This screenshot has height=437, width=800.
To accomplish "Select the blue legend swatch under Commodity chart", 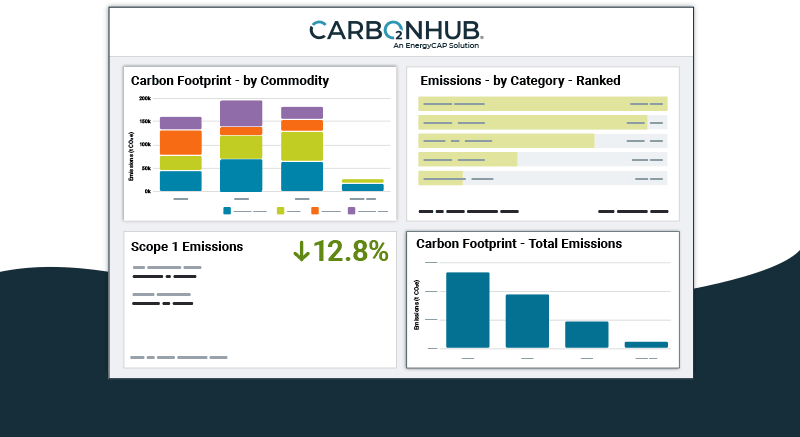I will click(228, 211).
